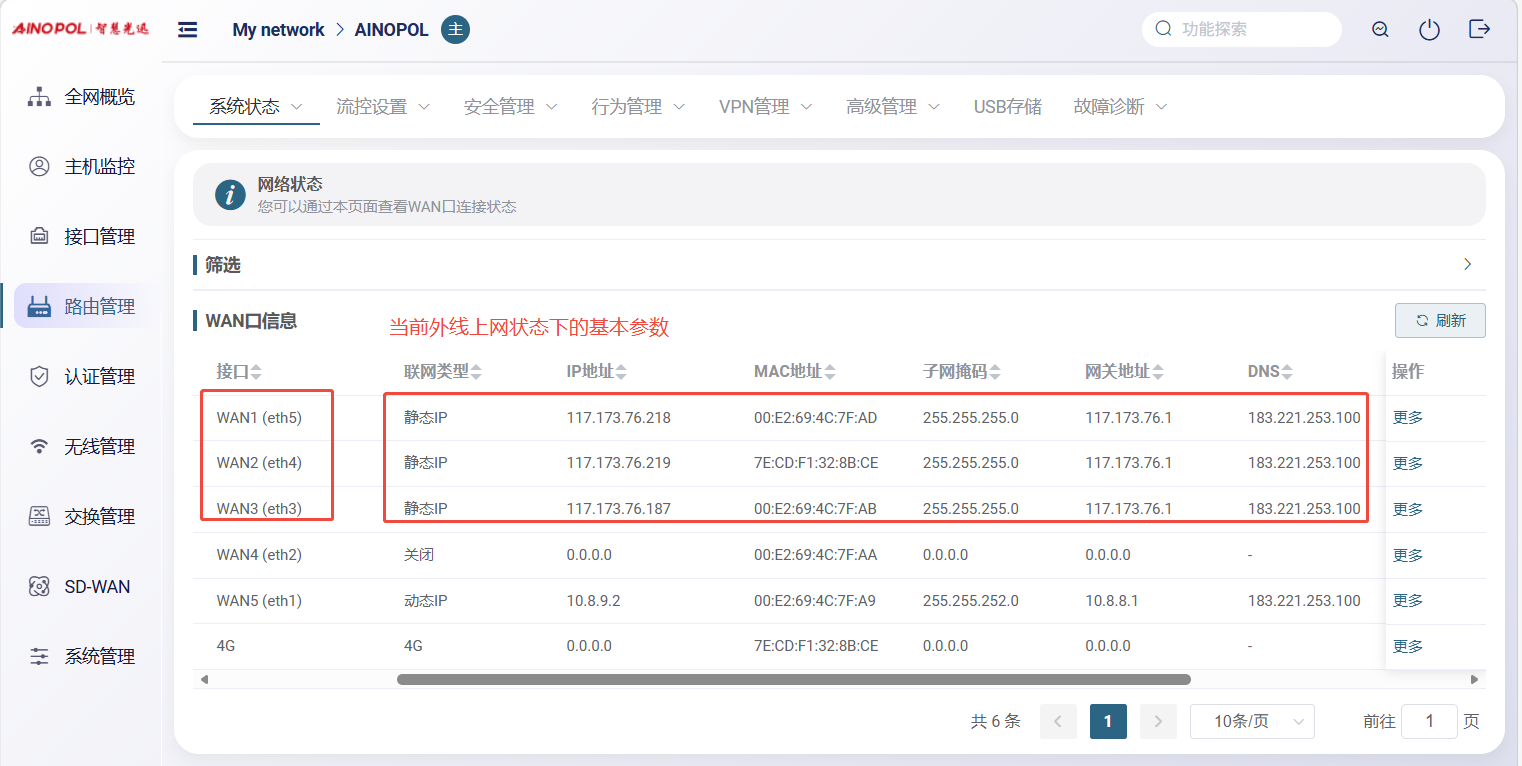Click the logout icon at top right

point(1479,30)
